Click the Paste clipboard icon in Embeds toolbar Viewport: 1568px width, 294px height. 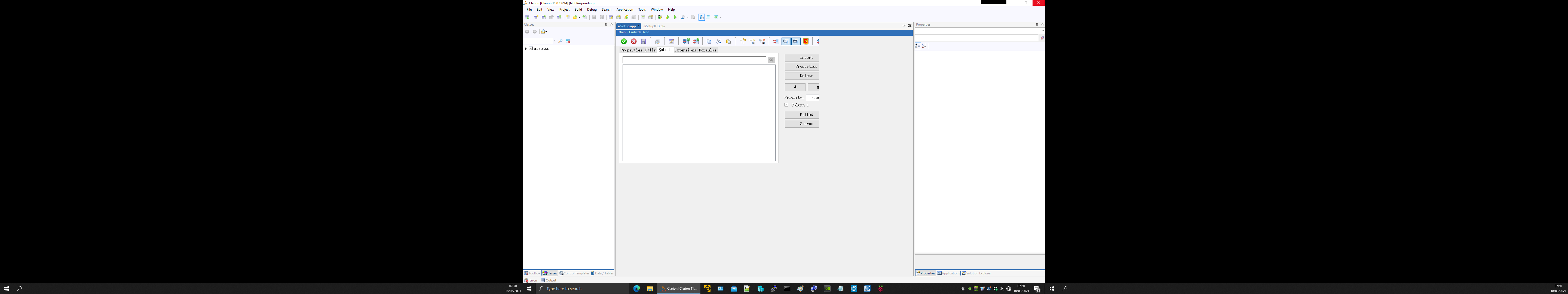[x=729, y=41]
